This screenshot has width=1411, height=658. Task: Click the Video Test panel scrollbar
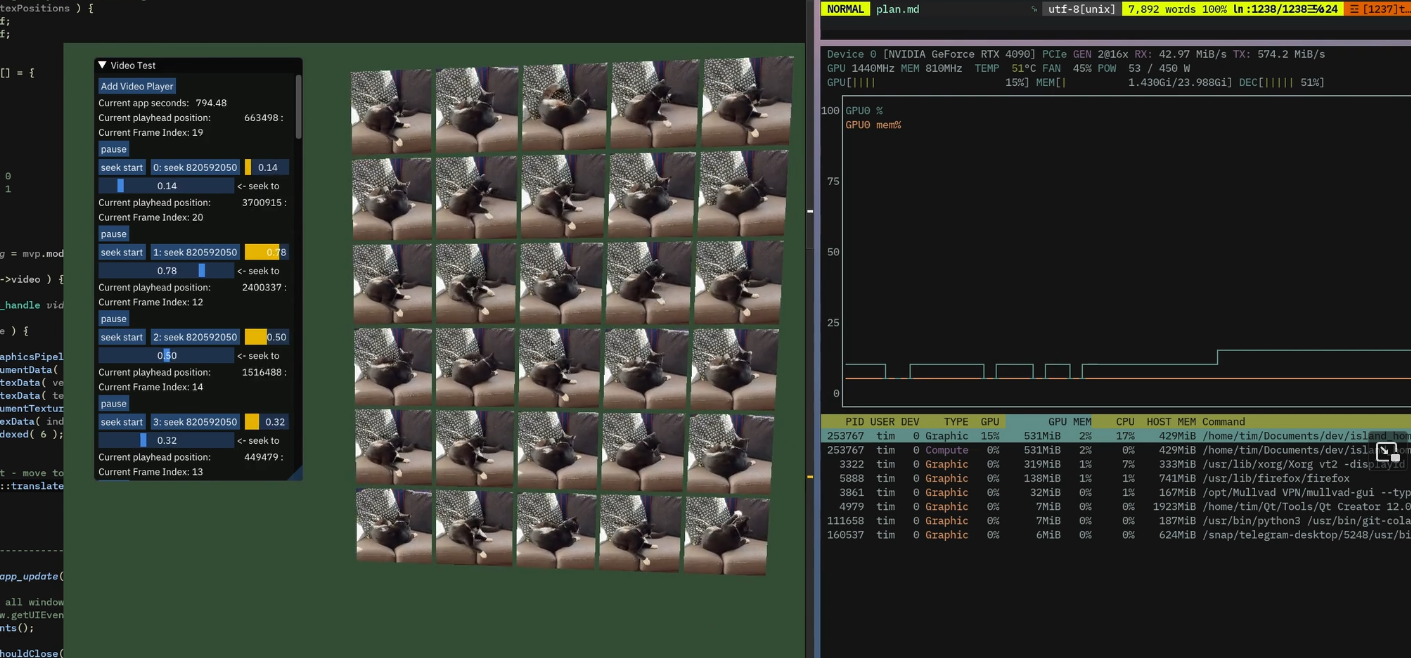(x=298, y=100)
